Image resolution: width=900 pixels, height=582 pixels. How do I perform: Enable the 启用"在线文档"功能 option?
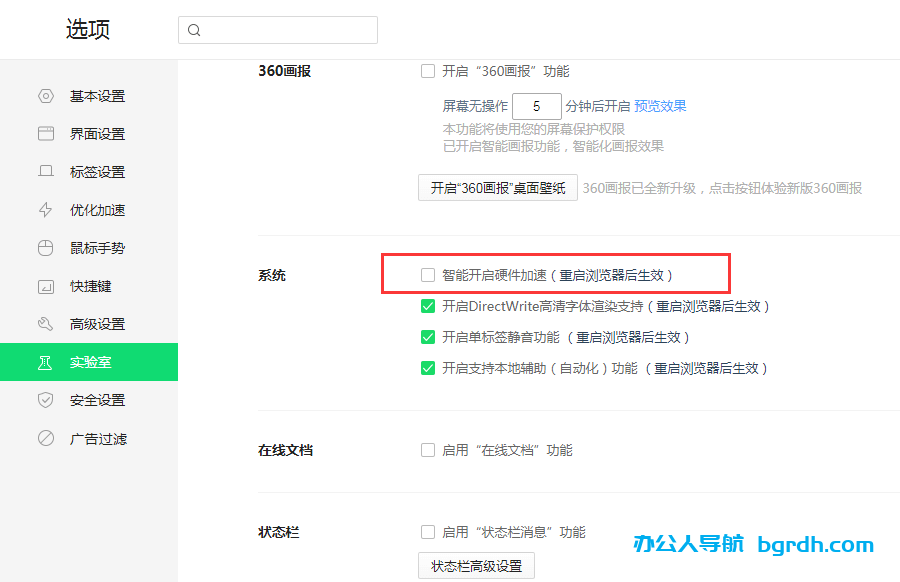427,450
